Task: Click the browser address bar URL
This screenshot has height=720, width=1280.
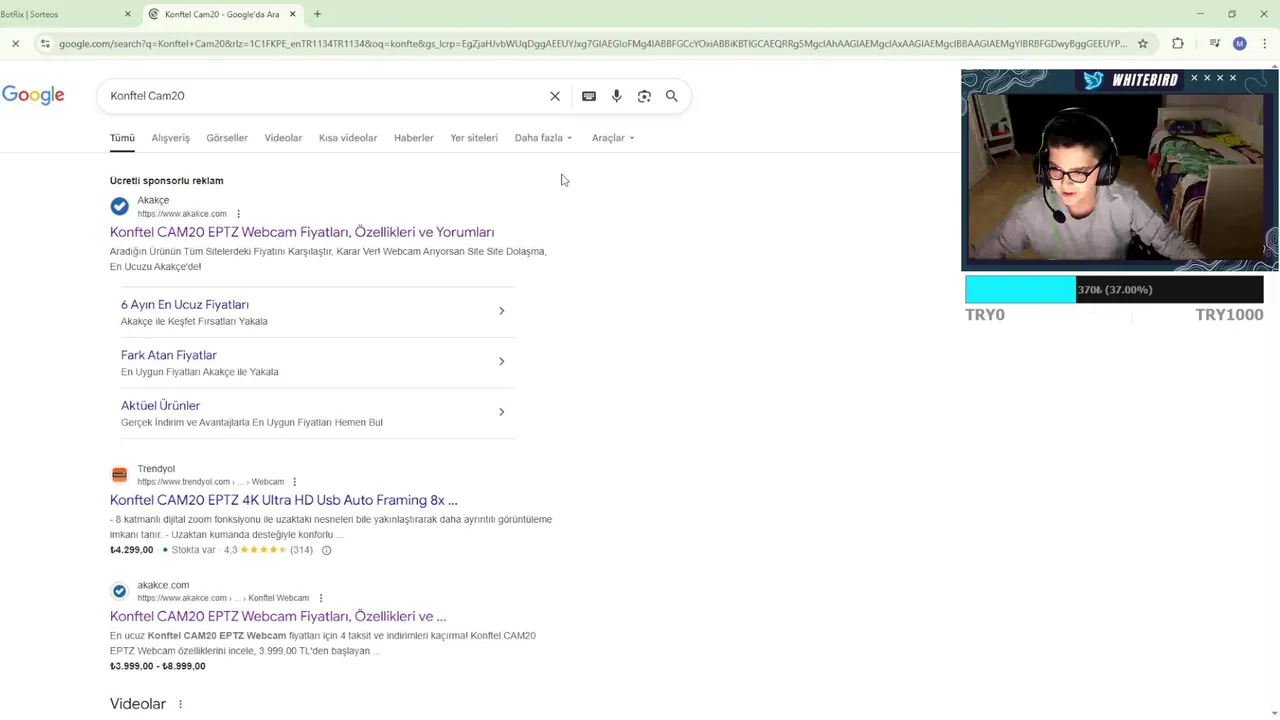Action: 592,43
